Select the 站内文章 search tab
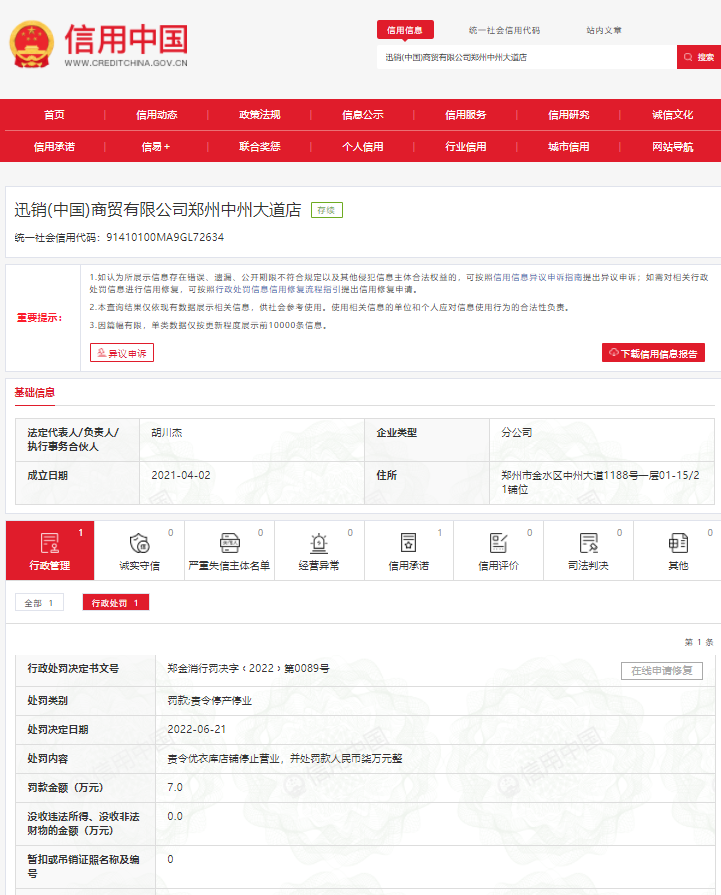The height and width of the screenshot is (895, 721). coord(604,30)
